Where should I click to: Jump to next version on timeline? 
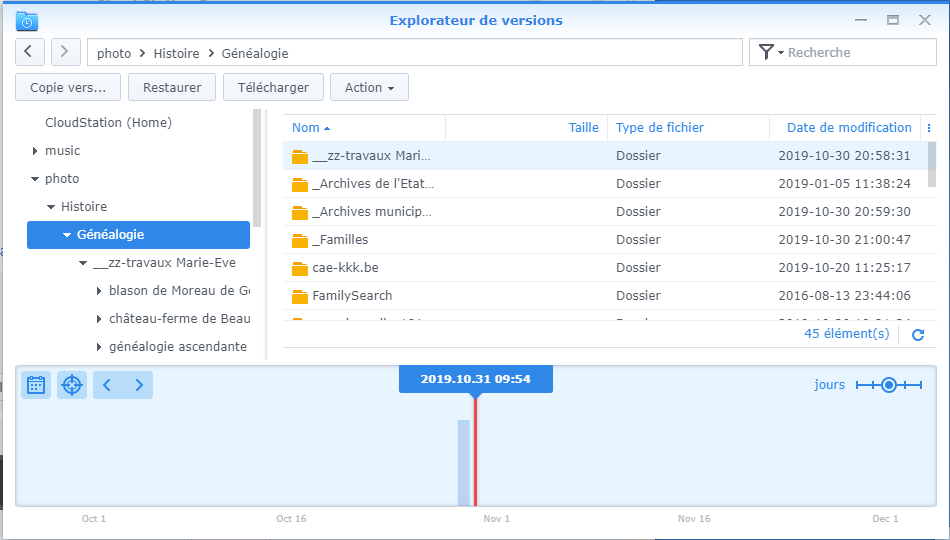(139, 385)
